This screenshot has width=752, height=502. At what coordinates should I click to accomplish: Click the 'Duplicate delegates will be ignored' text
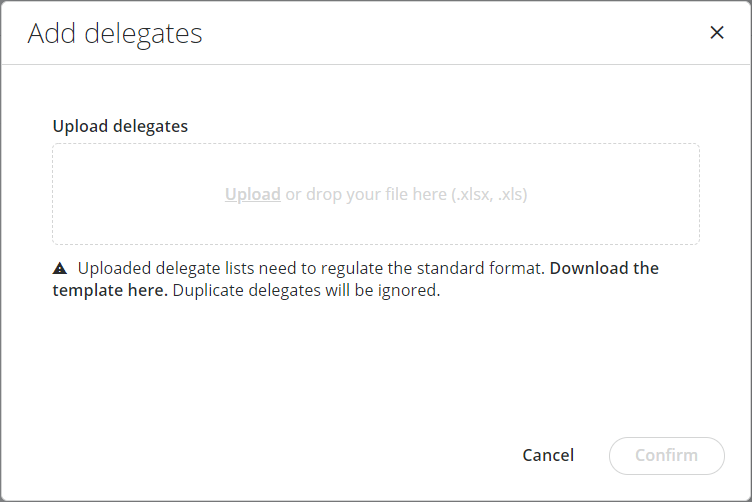coord(306,292)
